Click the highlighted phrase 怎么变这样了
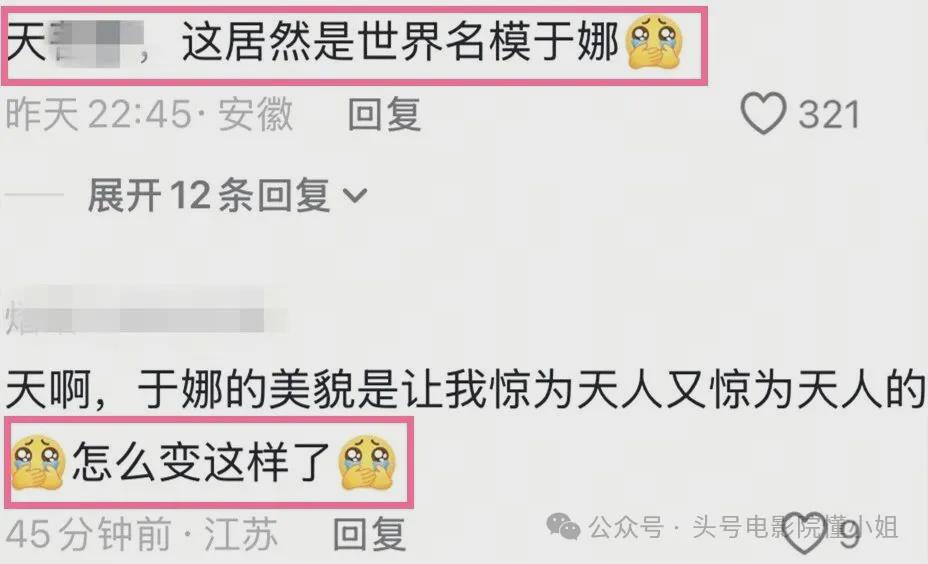Image resolution: width=928 pixels, height=564 pixels. (x=201, y=462)
